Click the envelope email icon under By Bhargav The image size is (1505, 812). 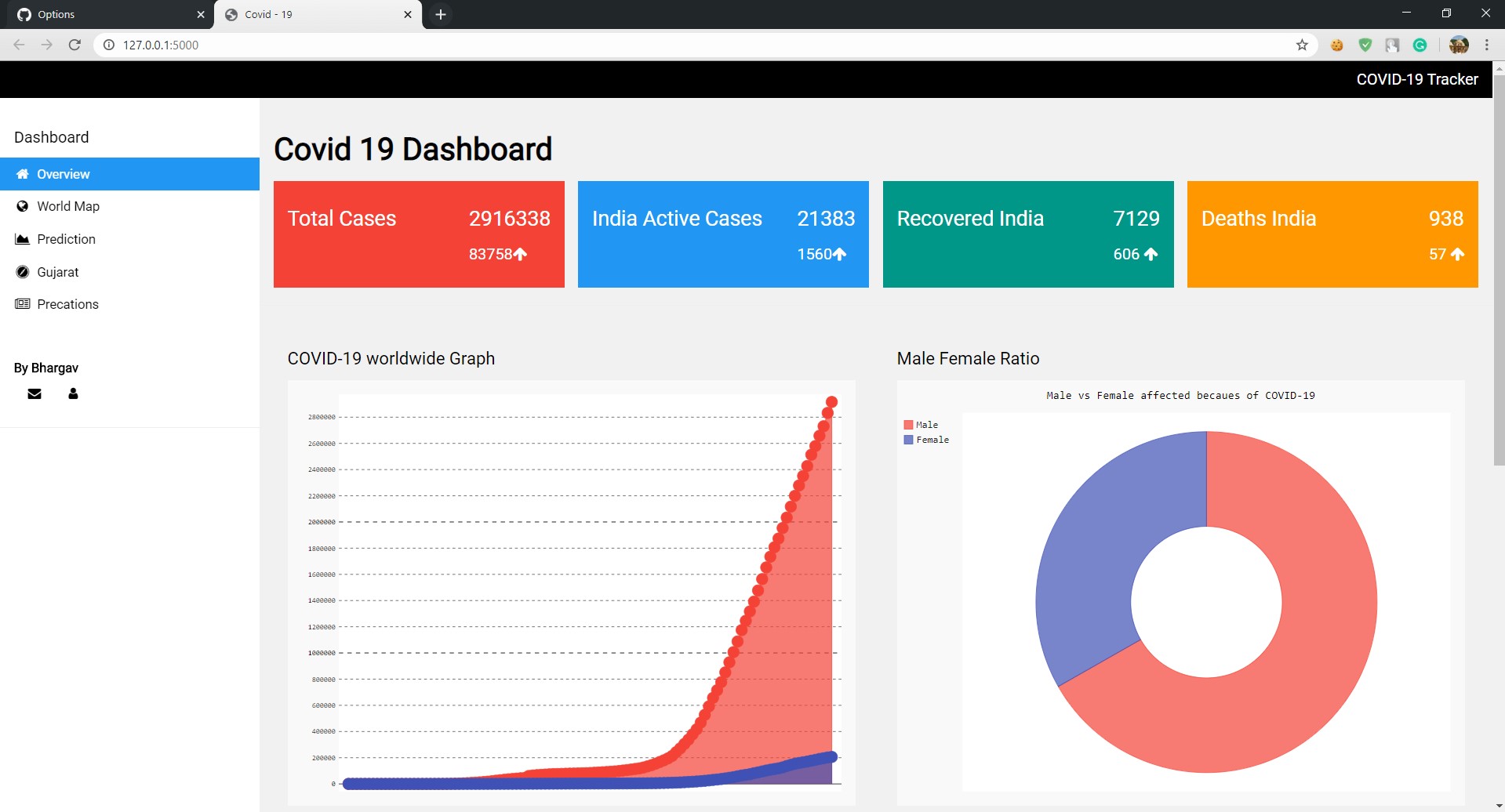35,393
